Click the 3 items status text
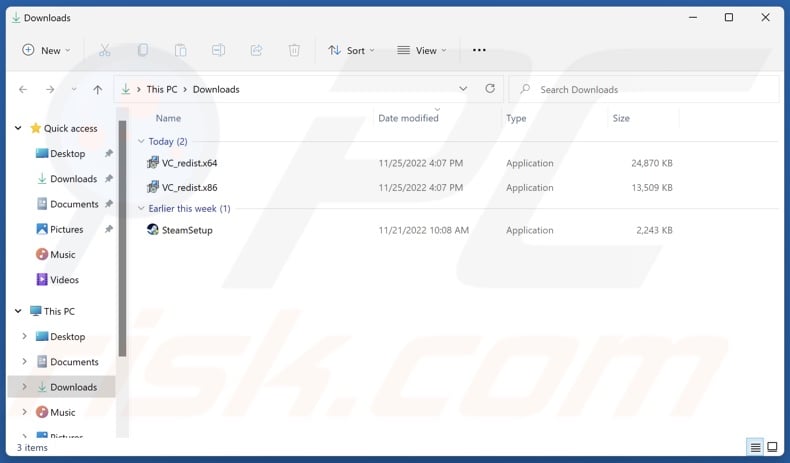The image size is (790, 463). click(x=32, y=447)
